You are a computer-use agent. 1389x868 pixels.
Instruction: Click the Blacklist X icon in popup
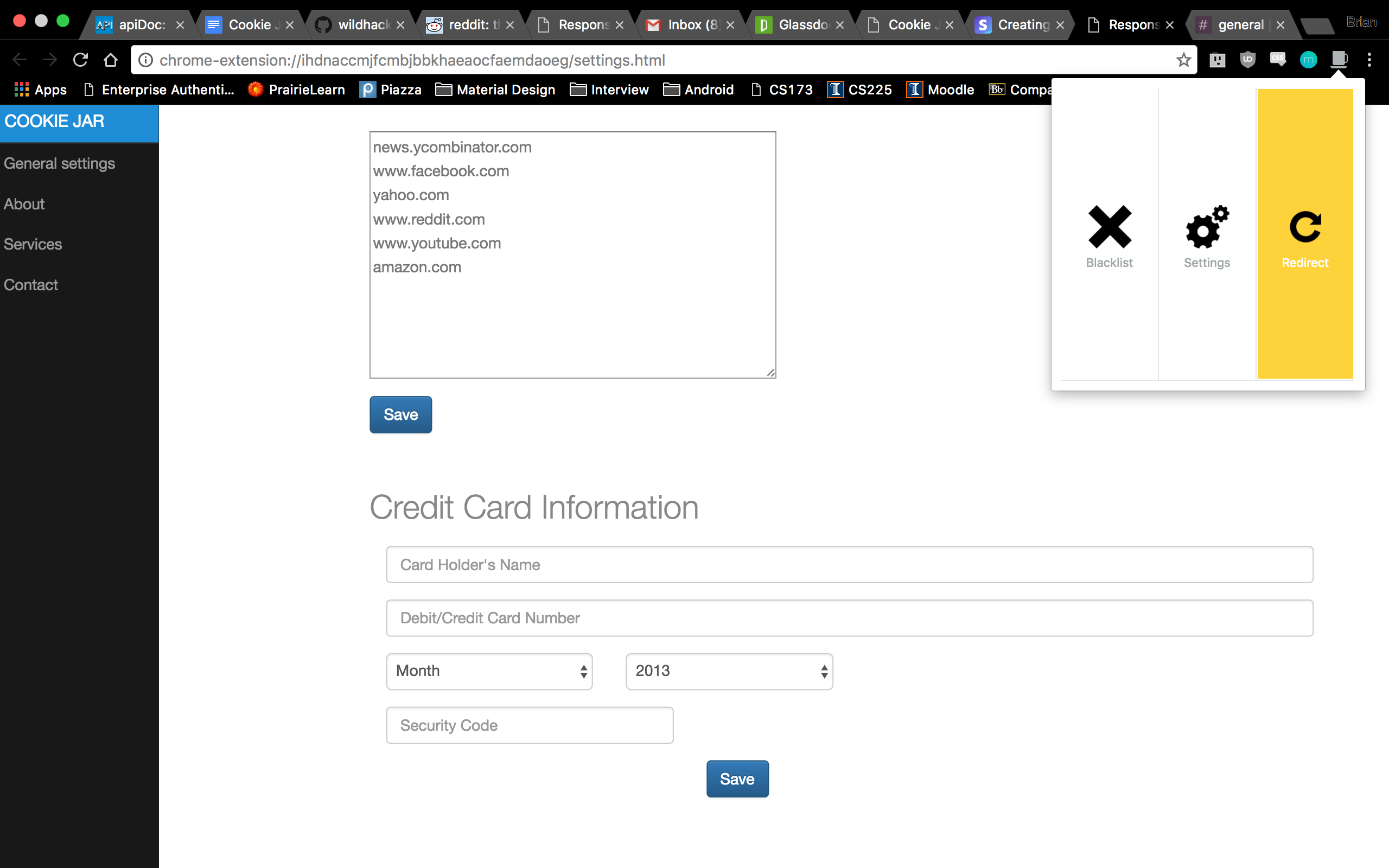tap(1110, 227)
